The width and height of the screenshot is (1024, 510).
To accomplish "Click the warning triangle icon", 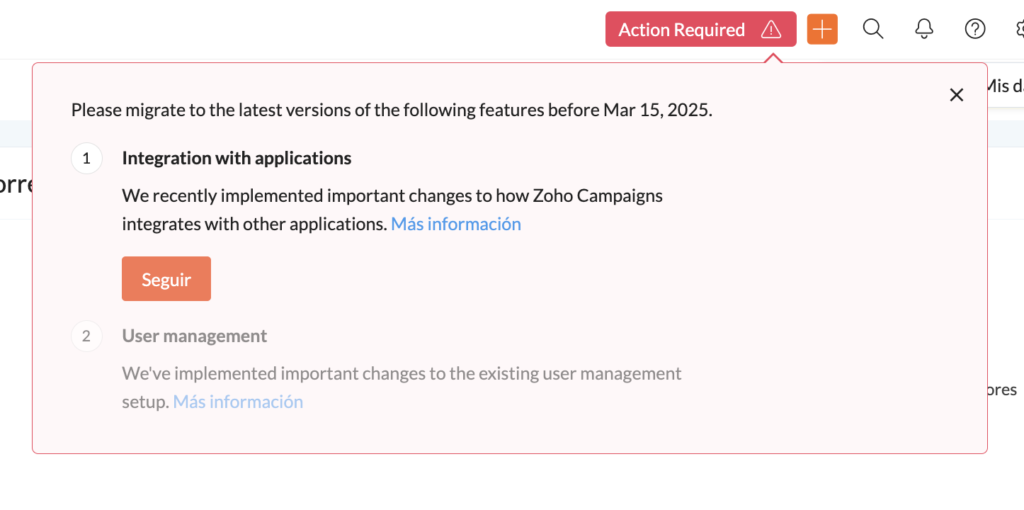I will (771, 29).
